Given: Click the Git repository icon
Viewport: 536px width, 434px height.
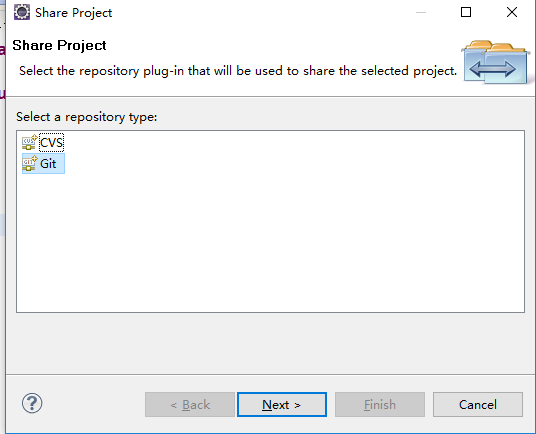Looking at the screenshot, I should pyautogui.click(x=29, y=164).
